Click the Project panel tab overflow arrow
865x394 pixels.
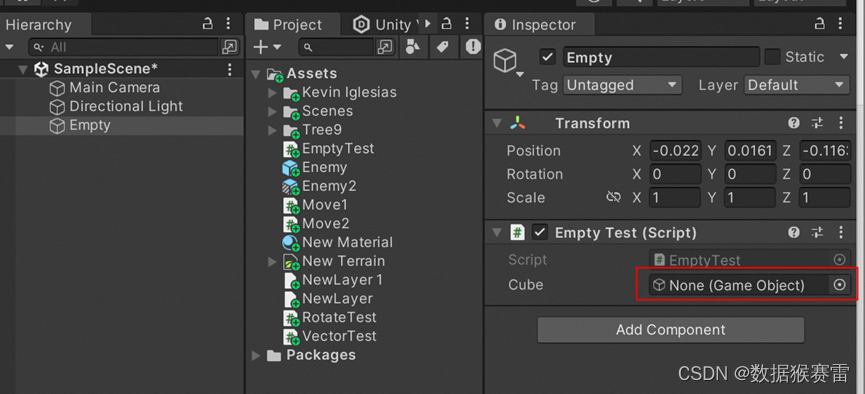[x=428, y=24]
